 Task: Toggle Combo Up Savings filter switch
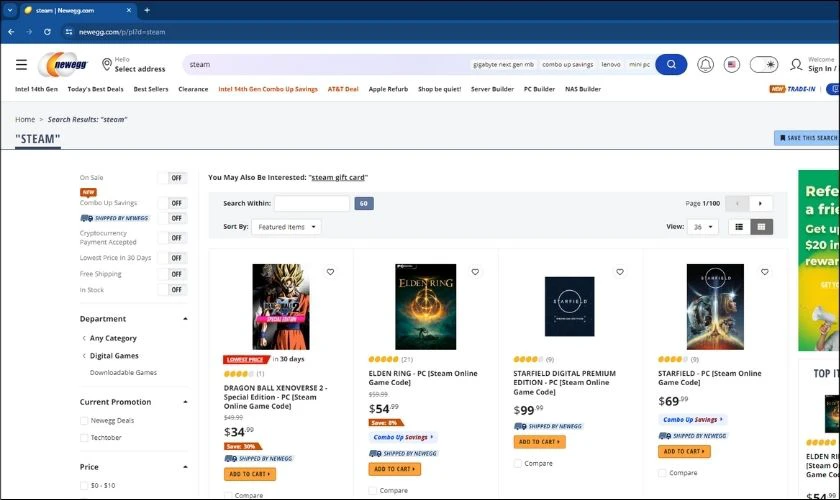(172, 203)
